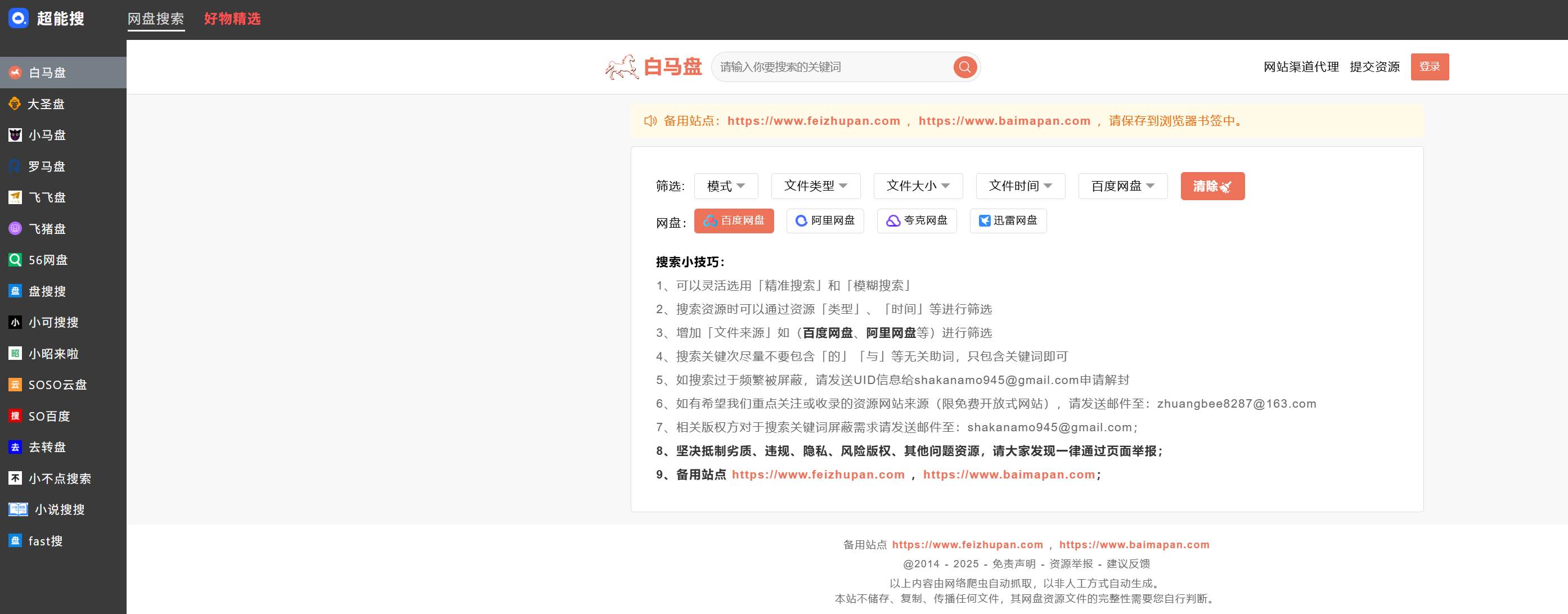Open 大圣盘 monkey icon in sidebar
Screen dimensions: 1568x614
tap(15, 104)
